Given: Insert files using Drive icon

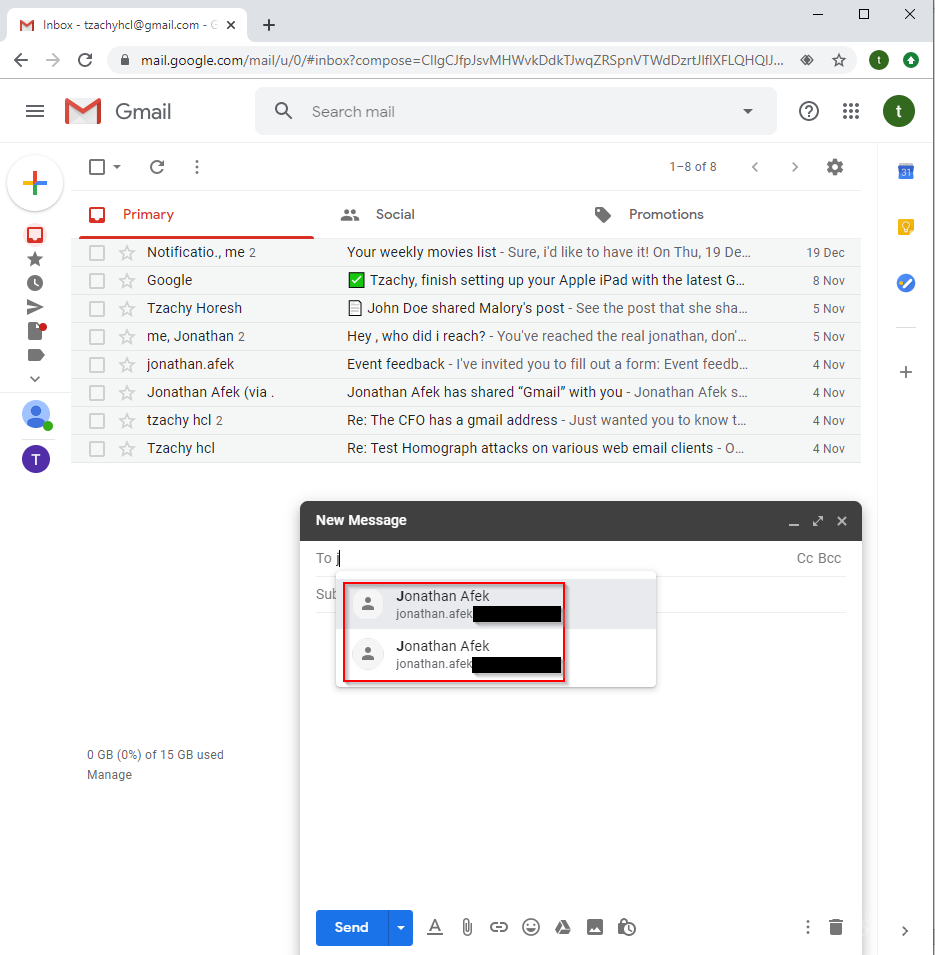Looking at the screenshot, I should 563,927.
